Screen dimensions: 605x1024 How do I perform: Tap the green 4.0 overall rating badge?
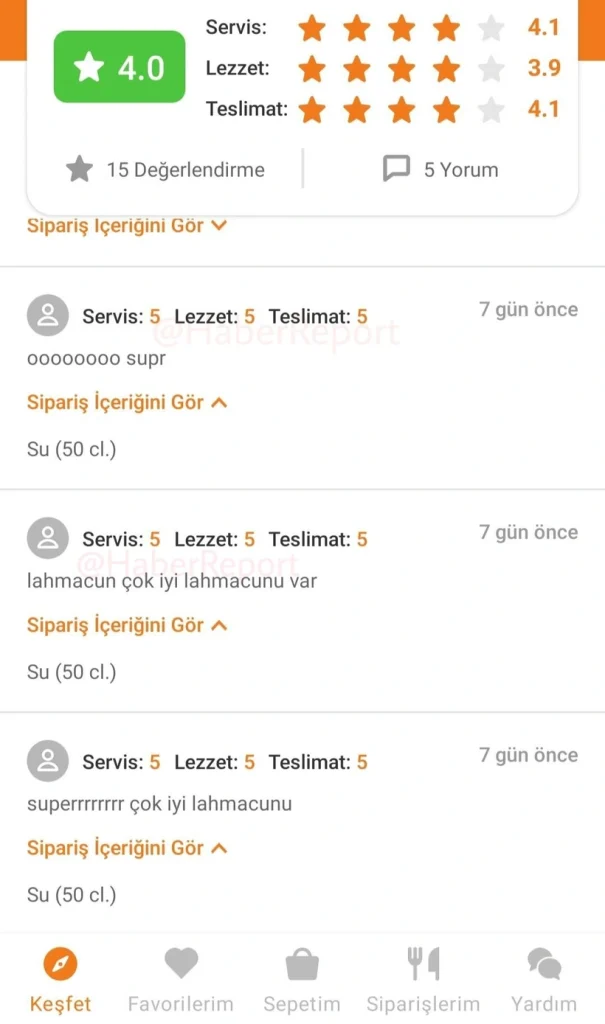click(x=119, y=67)
